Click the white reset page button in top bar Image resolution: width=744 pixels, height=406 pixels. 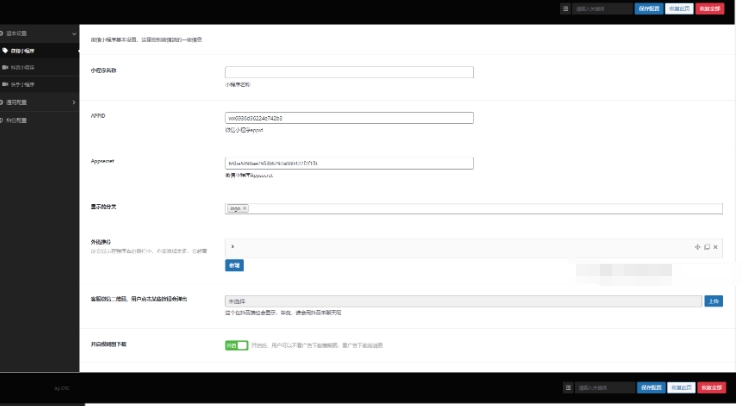pyautogui.click(x=679, y=9)
